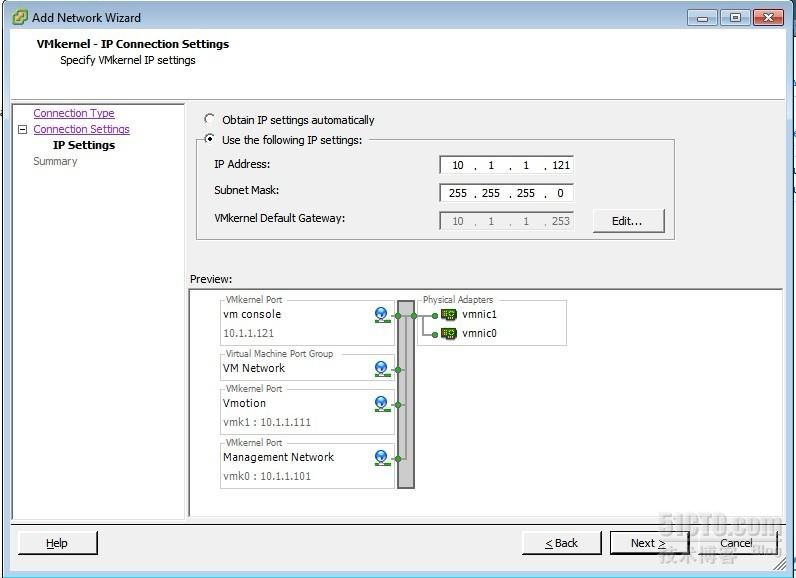Click the vmnic0 adapter card icon
Viewport: 796px width, 578px height.
click(449, 333)
